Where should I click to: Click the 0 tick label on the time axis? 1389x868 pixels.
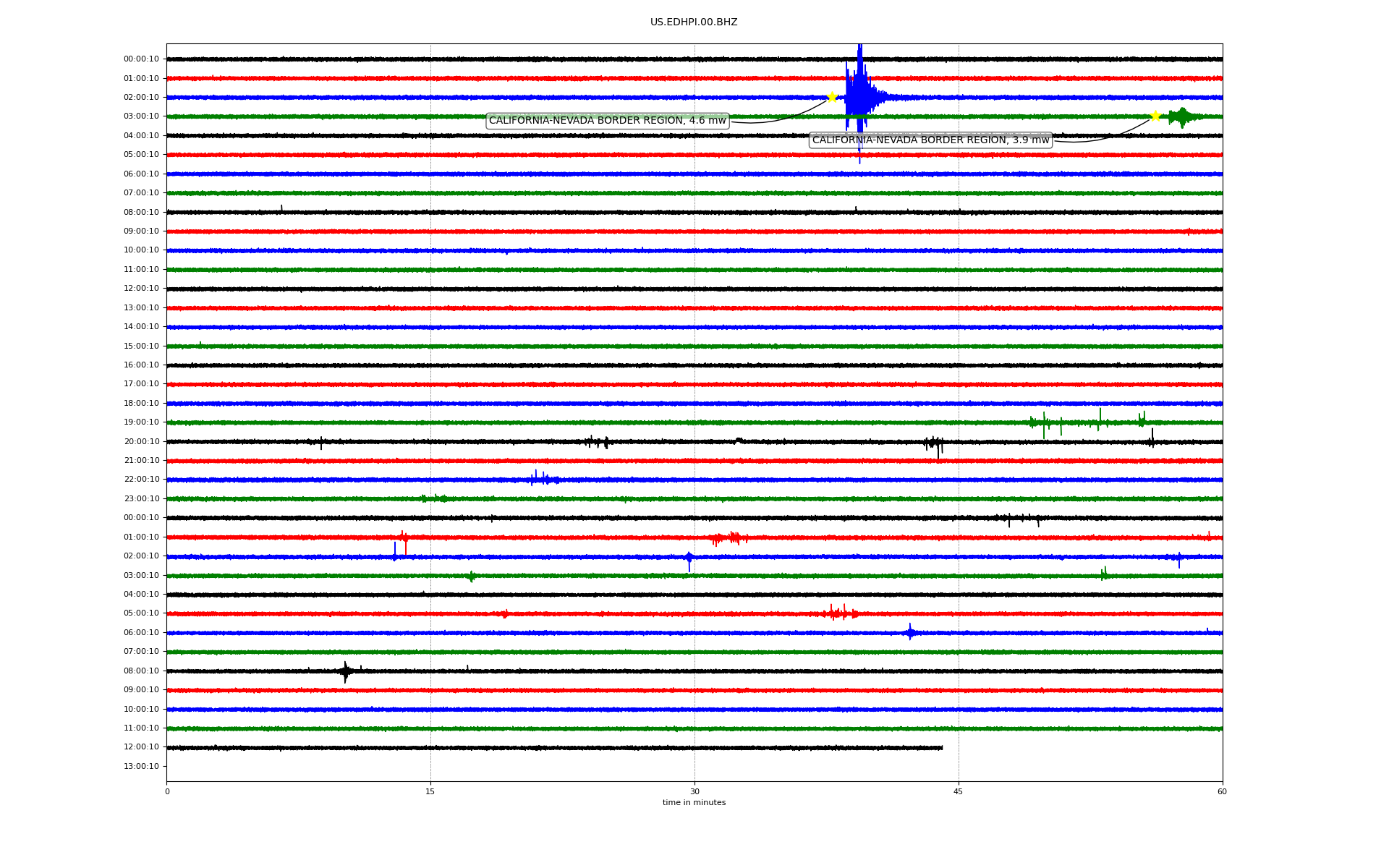167,791
